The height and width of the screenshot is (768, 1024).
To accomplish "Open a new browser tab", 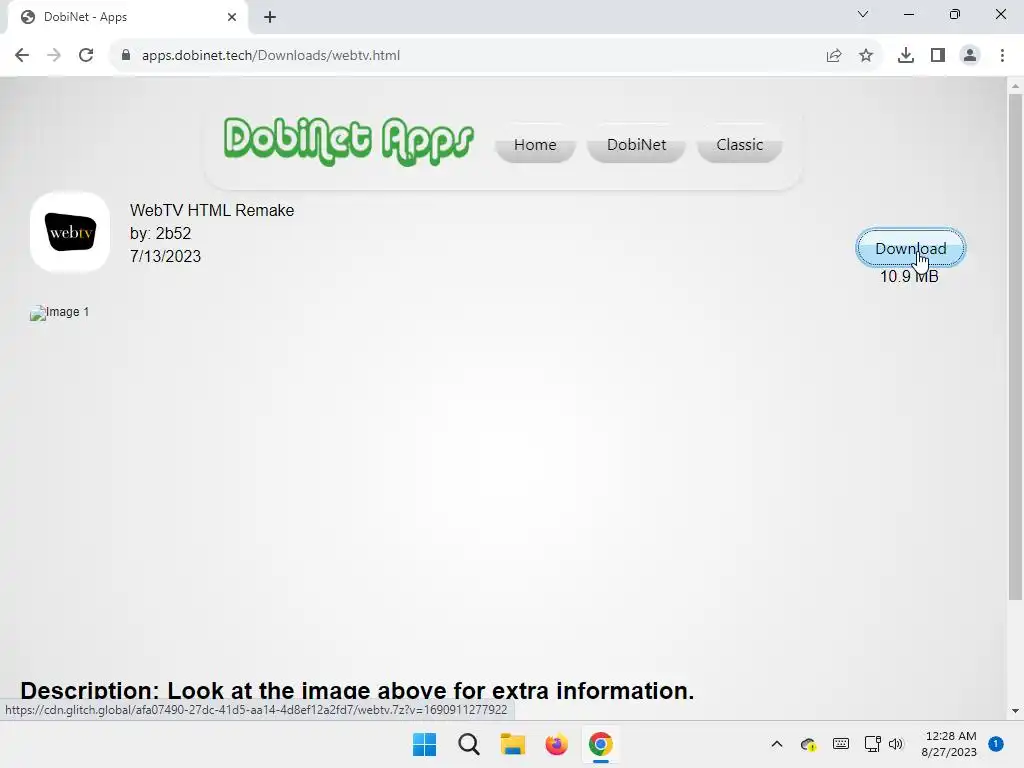I will coord(270,17).
